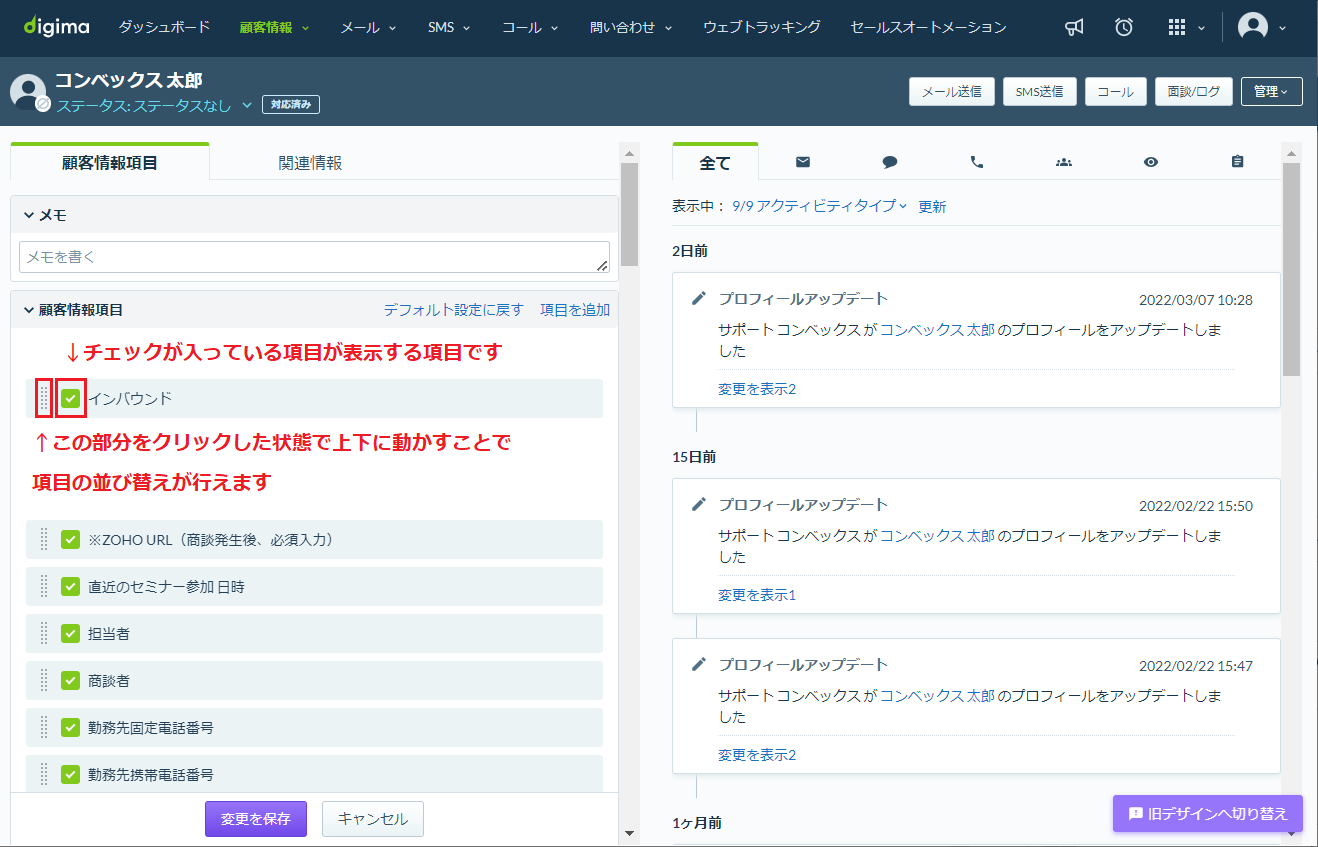The image size is (1318, 847).
Task: Open the SMS navigation dropdown
Action: pyautogui.click(x=449, y=28)
